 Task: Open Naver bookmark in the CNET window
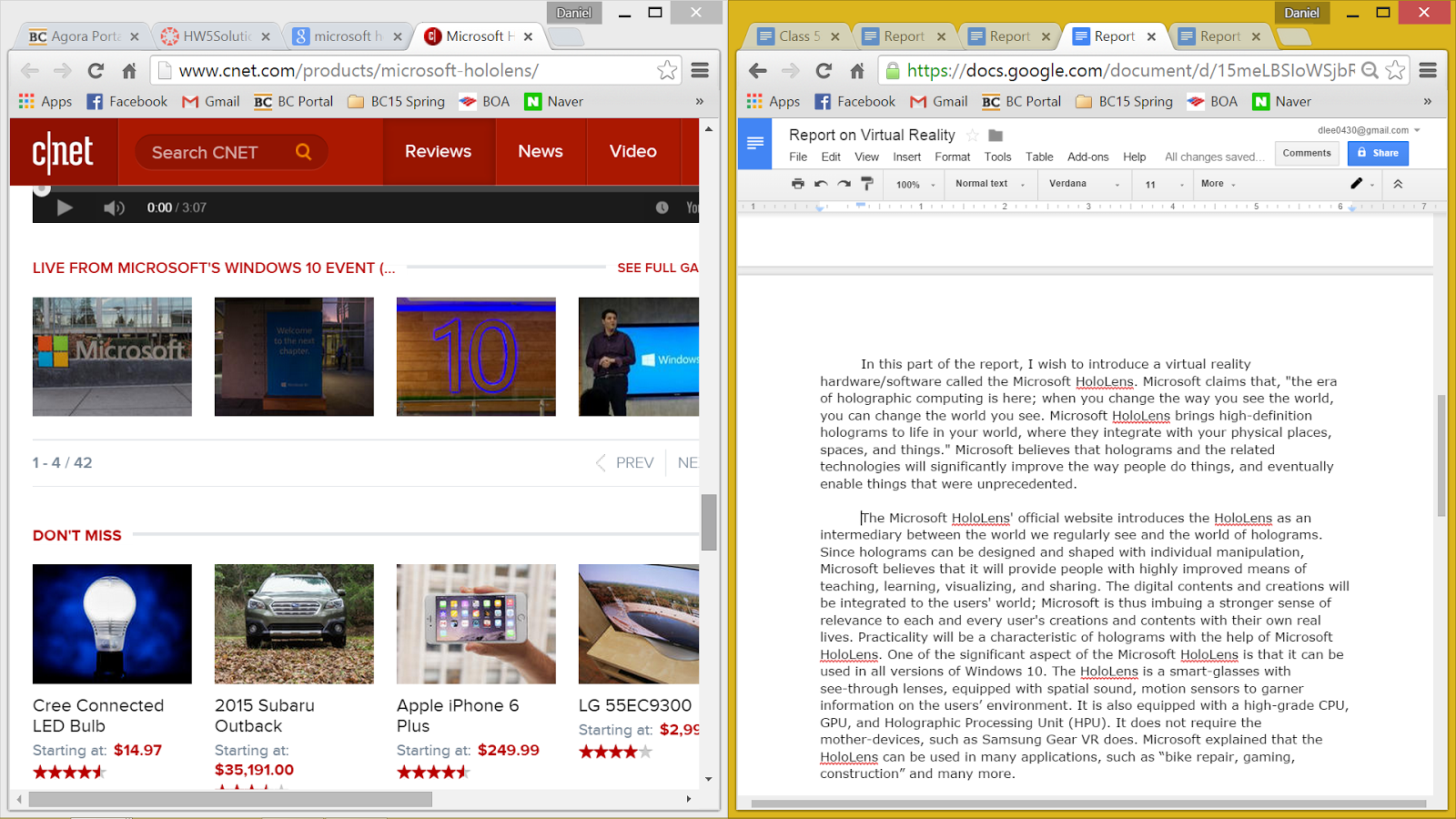pos(554,101)
